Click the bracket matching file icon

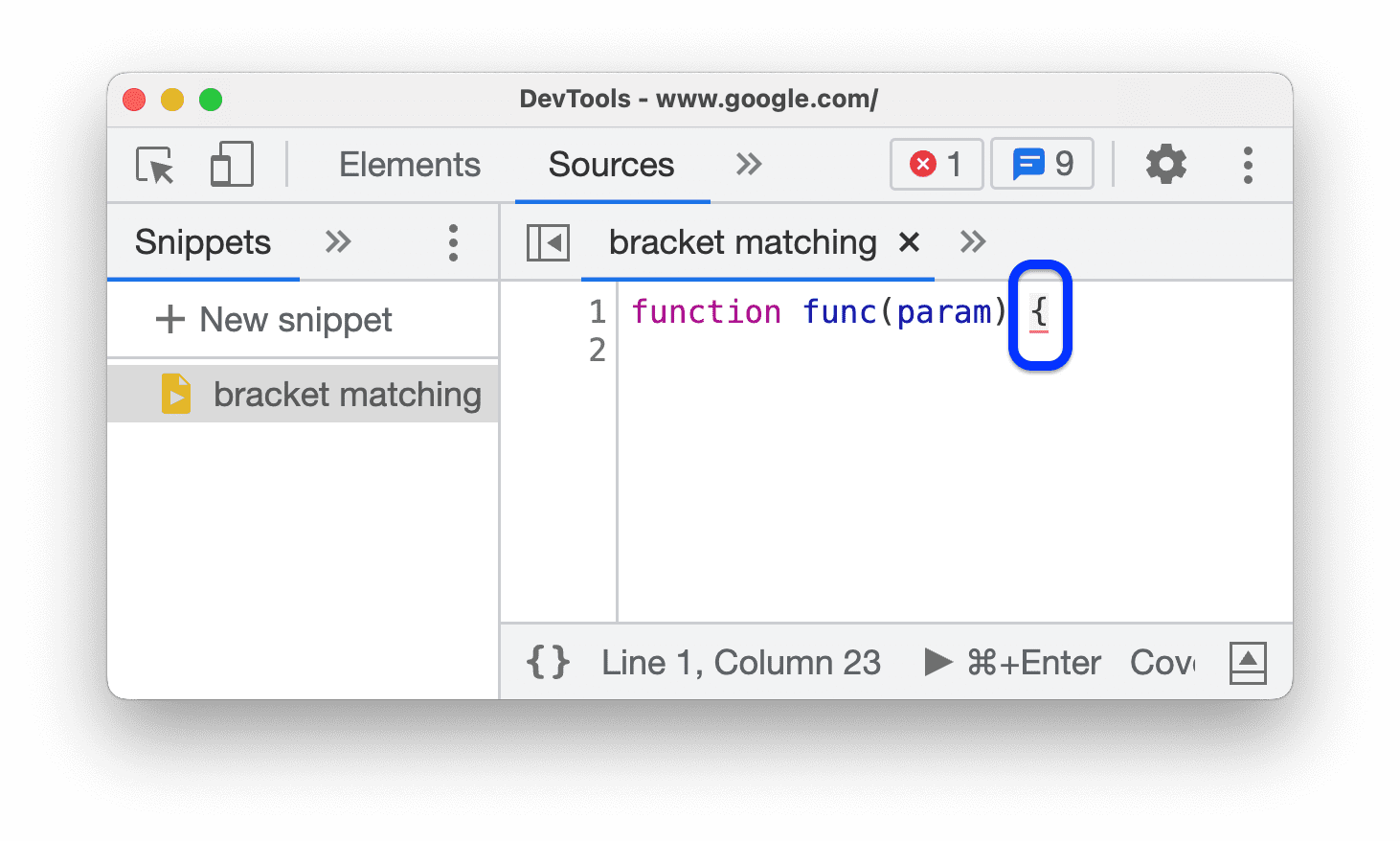(175, 394)
